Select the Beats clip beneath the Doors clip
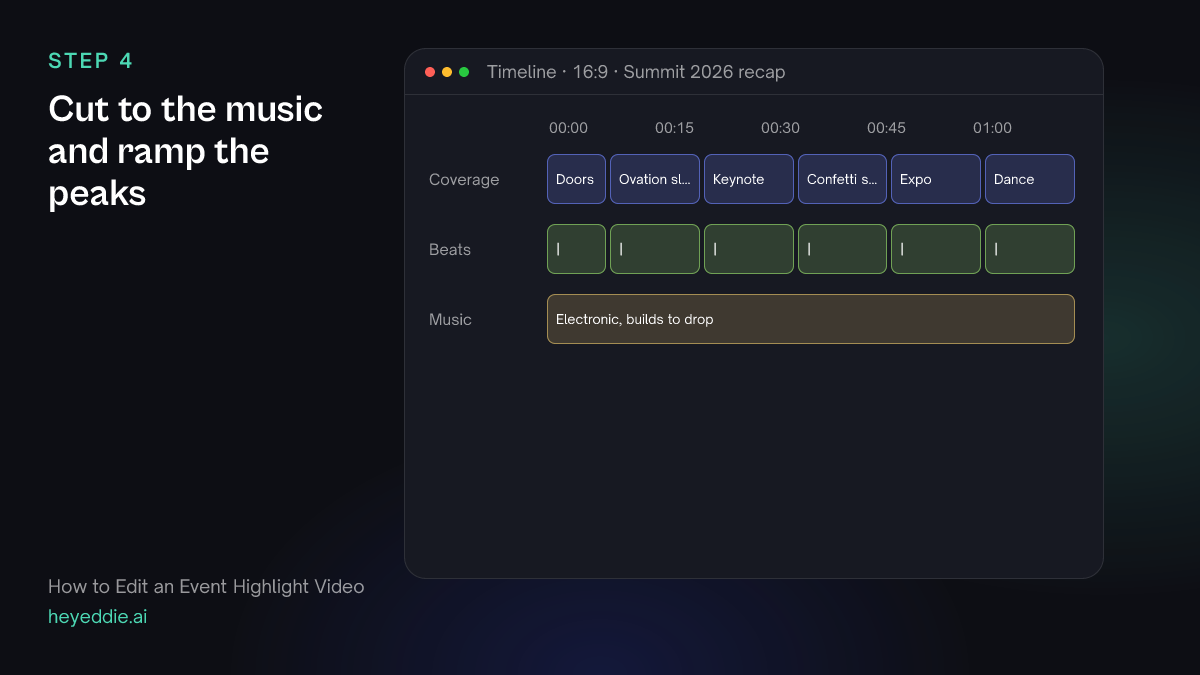 point(576,249)
